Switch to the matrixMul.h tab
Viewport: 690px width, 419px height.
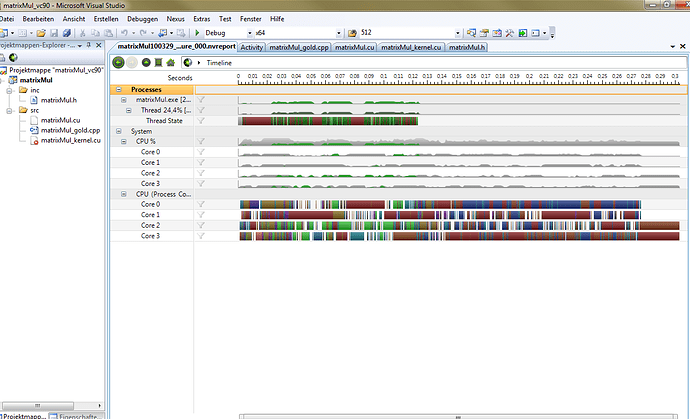(x=467, y=47)
